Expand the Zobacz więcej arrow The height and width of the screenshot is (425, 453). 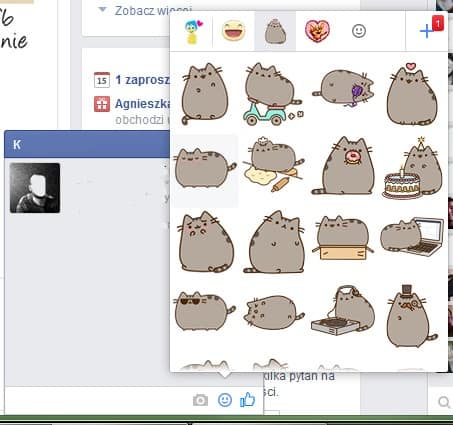(x=103, y=10)
